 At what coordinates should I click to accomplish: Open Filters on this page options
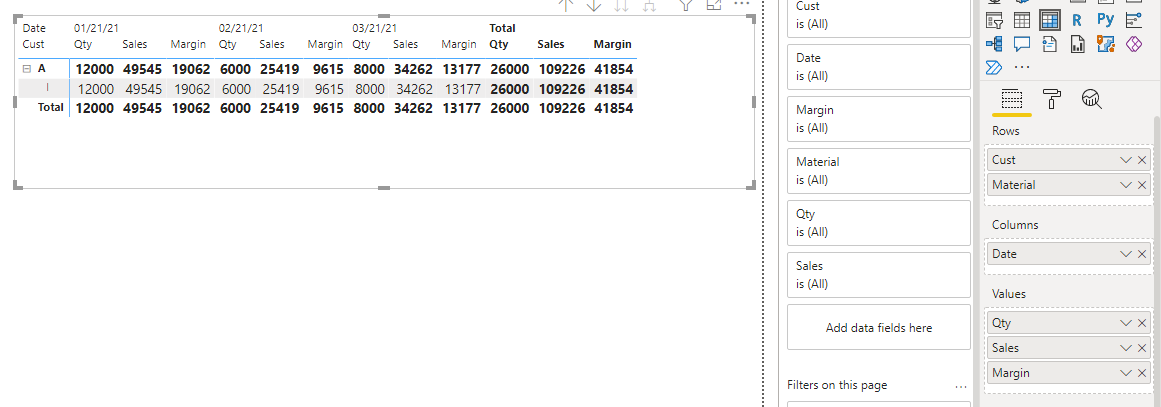pyautogui.click(x=961, y=386)
